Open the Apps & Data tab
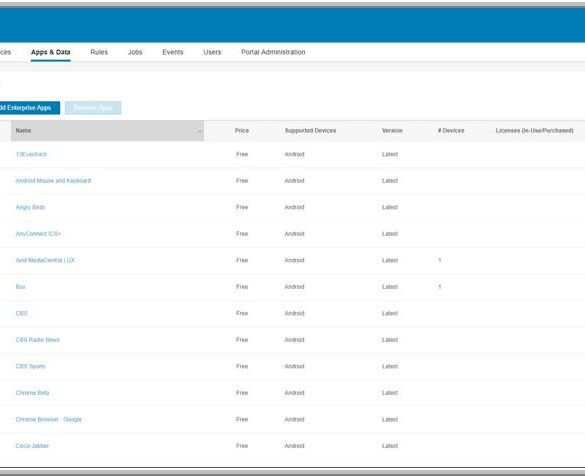 pyautogui.click(x=51, y=52)
